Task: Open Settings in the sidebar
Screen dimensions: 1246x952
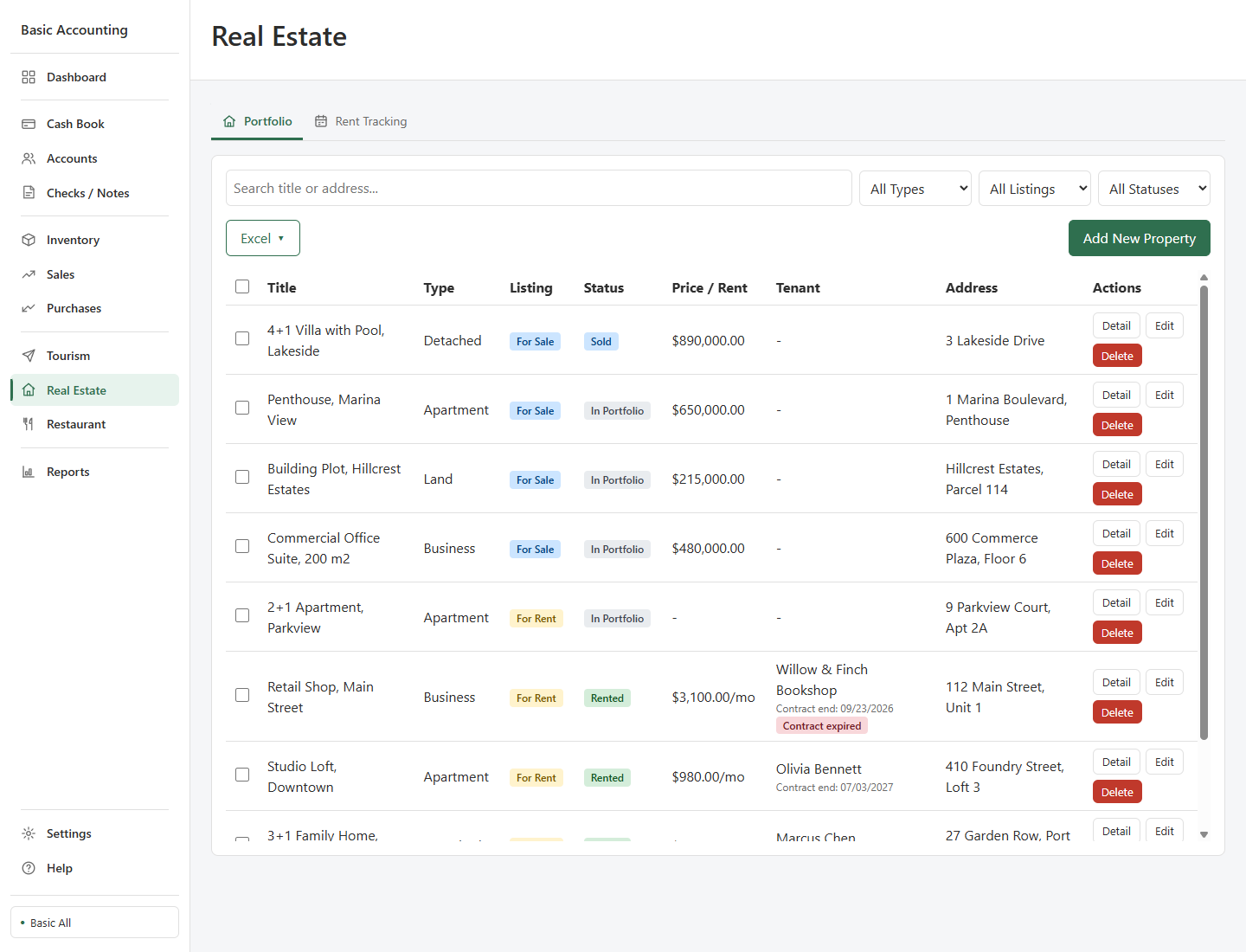Action: 94,833
